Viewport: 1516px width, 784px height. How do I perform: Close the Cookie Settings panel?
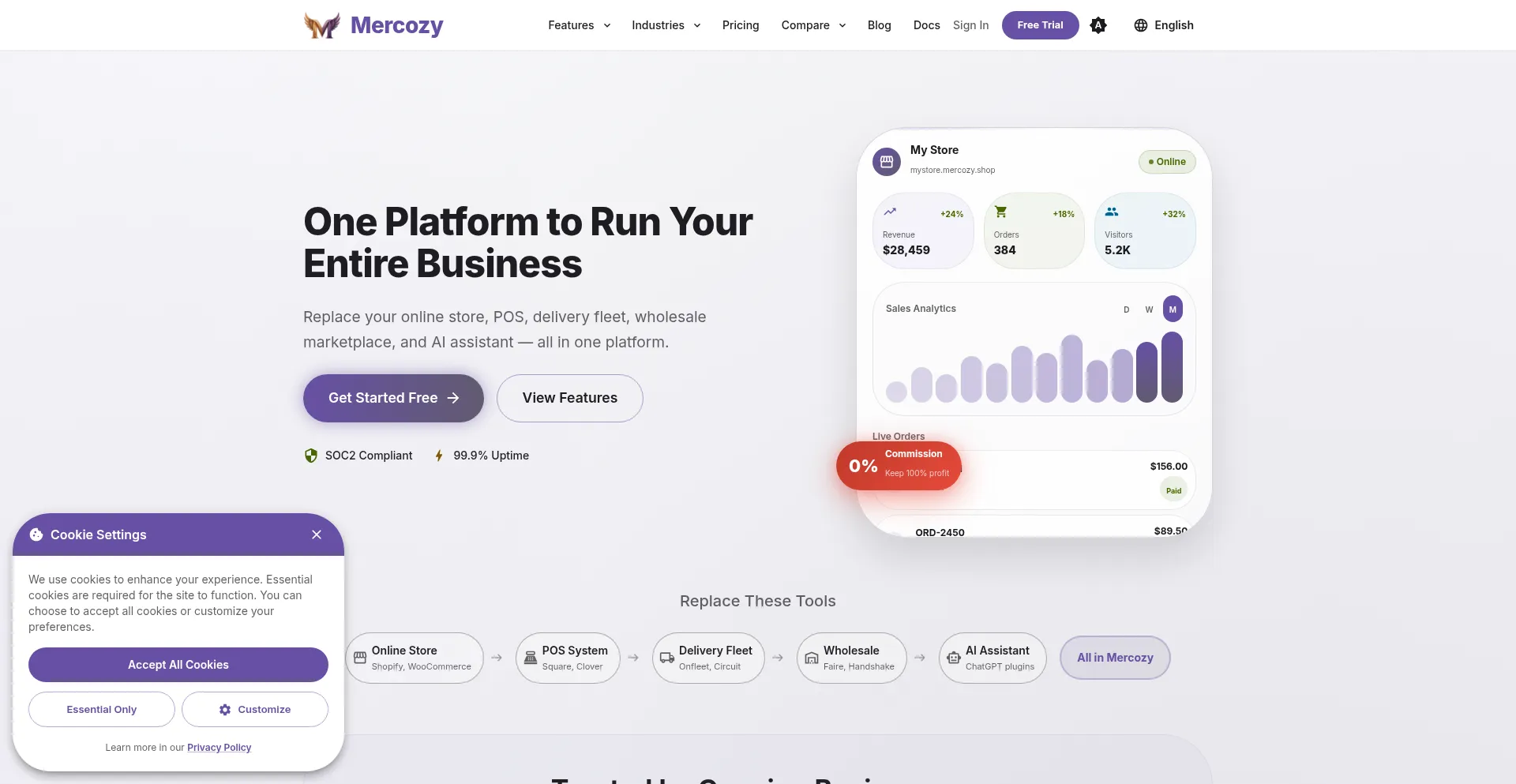pyautogui.click(x=317, y=535)
